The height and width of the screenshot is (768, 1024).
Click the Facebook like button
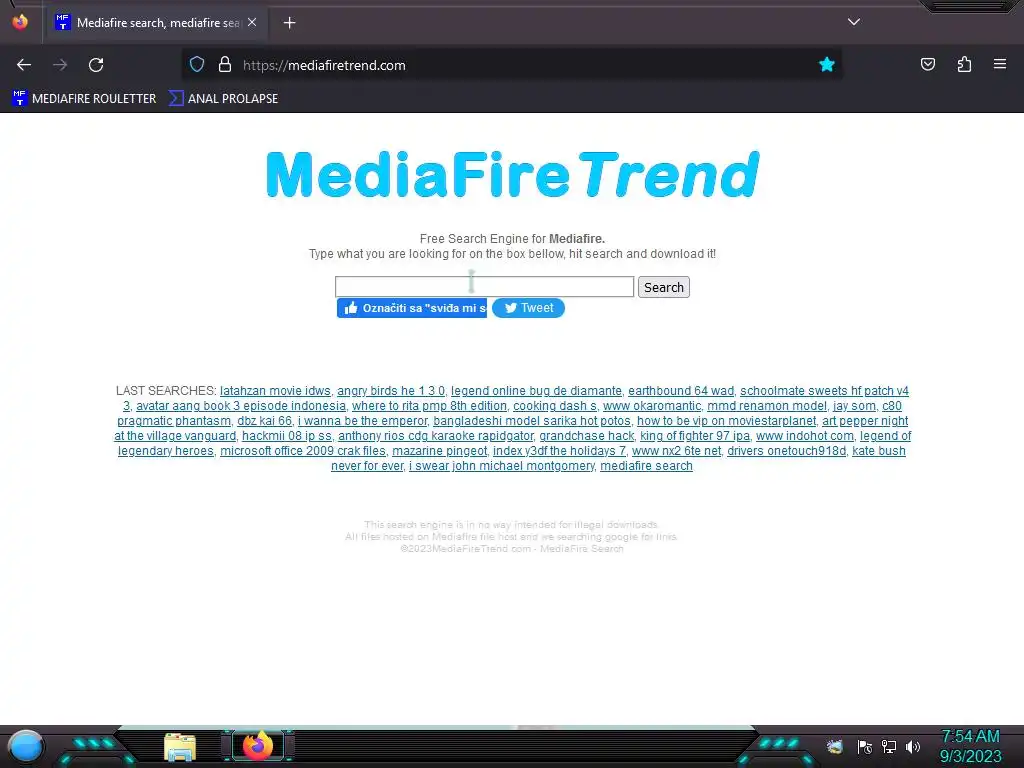coord(411,308)
